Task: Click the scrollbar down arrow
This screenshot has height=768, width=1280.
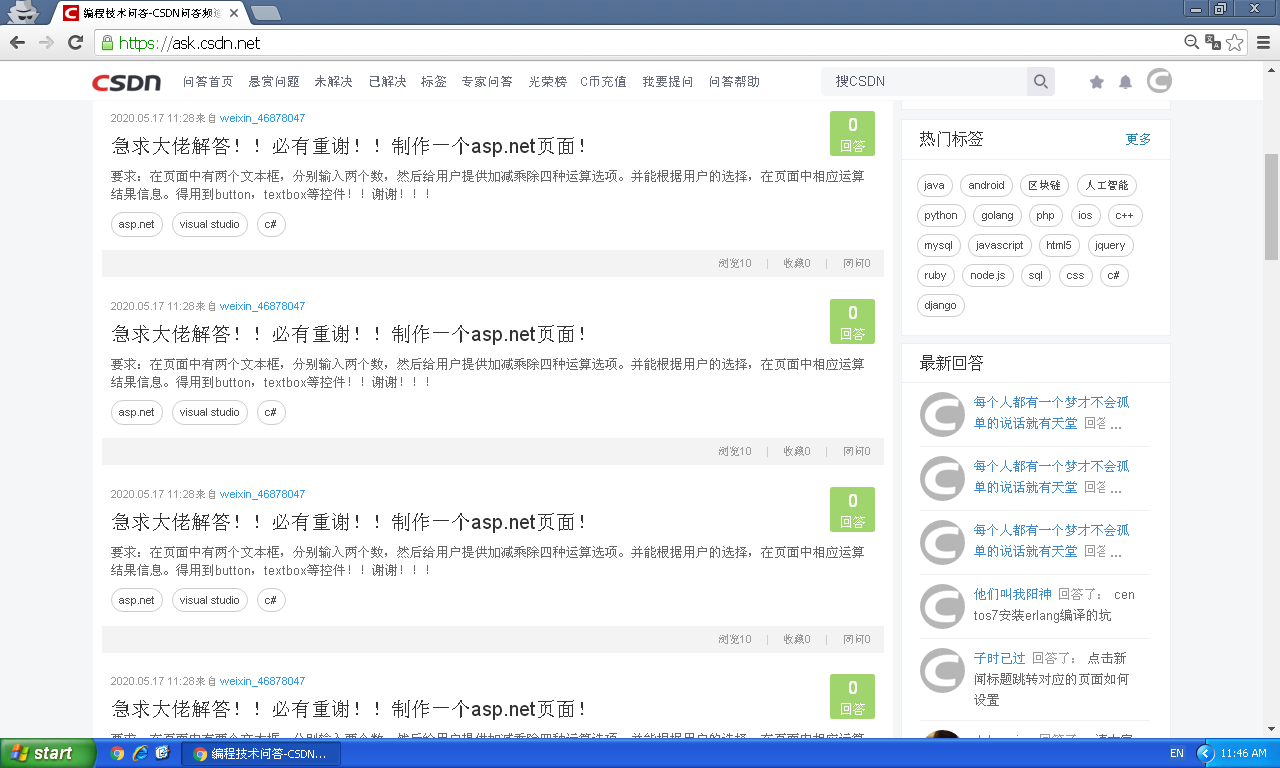Action: pyautogui.click(x=1271, y=728)
